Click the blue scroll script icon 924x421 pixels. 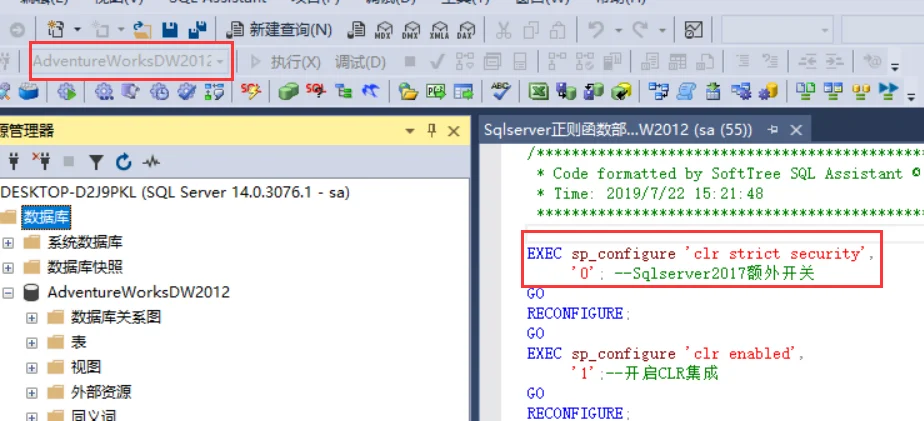pyautogui.click(x=685, y=91)
